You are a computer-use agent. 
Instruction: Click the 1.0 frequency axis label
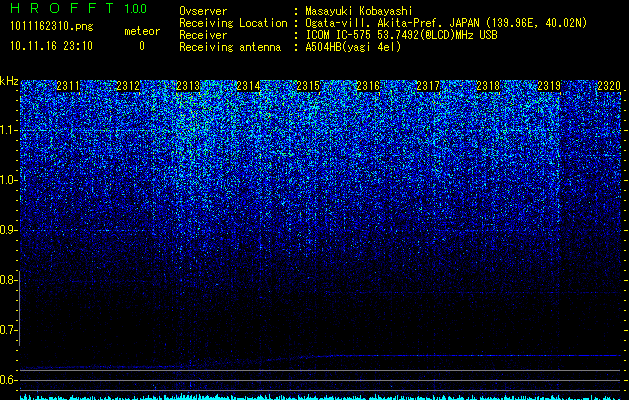[8, 180]
